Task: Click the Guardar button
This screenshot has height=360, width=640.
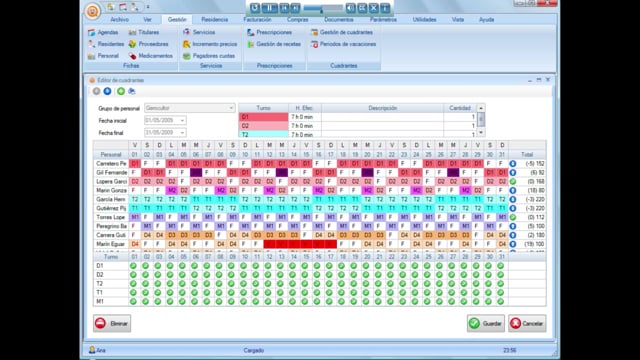Action: tap(486, 323)
